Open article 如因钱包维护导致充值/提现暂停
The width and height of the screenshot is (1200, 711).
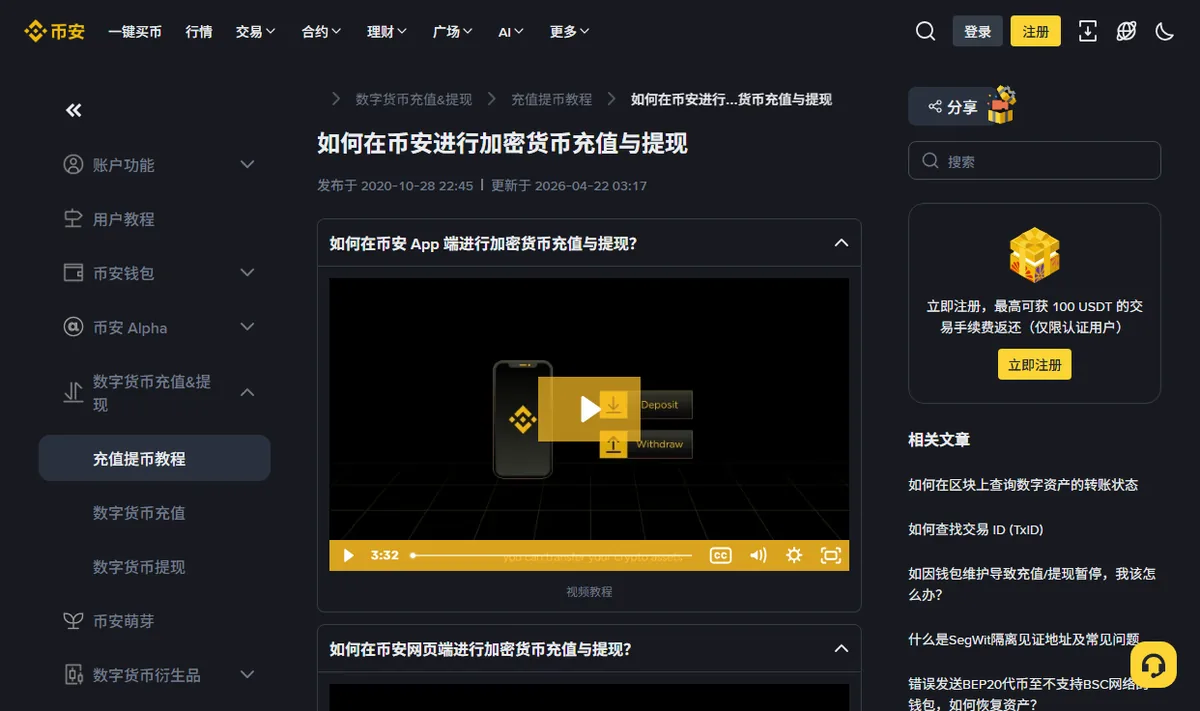[x=1032, y=584]
